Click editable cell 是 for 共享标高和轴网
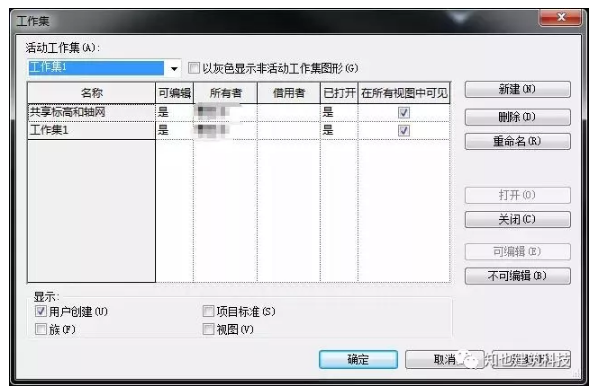 [174, 112]
